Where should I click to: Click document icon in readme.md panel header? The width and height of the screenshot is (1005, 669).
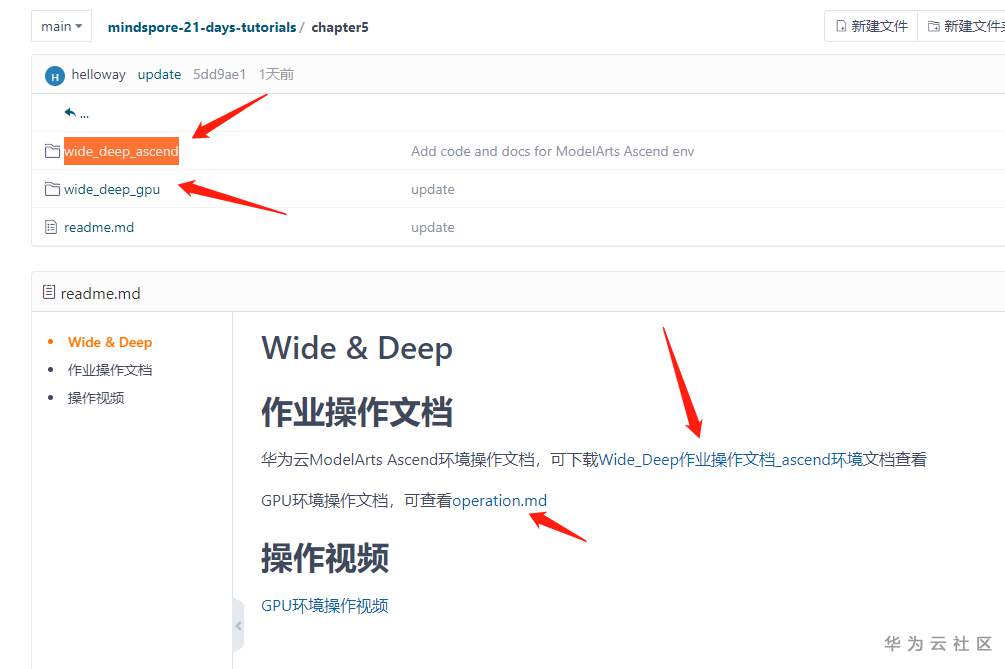[49, 292]
